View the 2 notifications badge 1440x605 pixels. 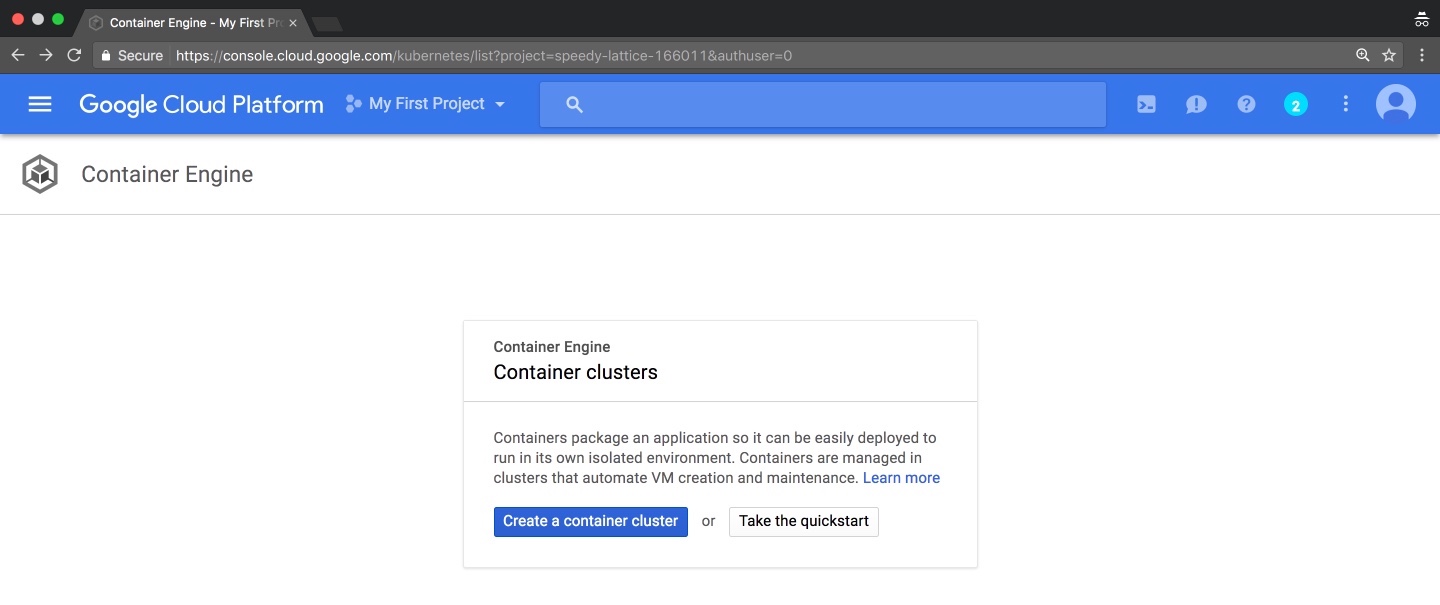1296,104
